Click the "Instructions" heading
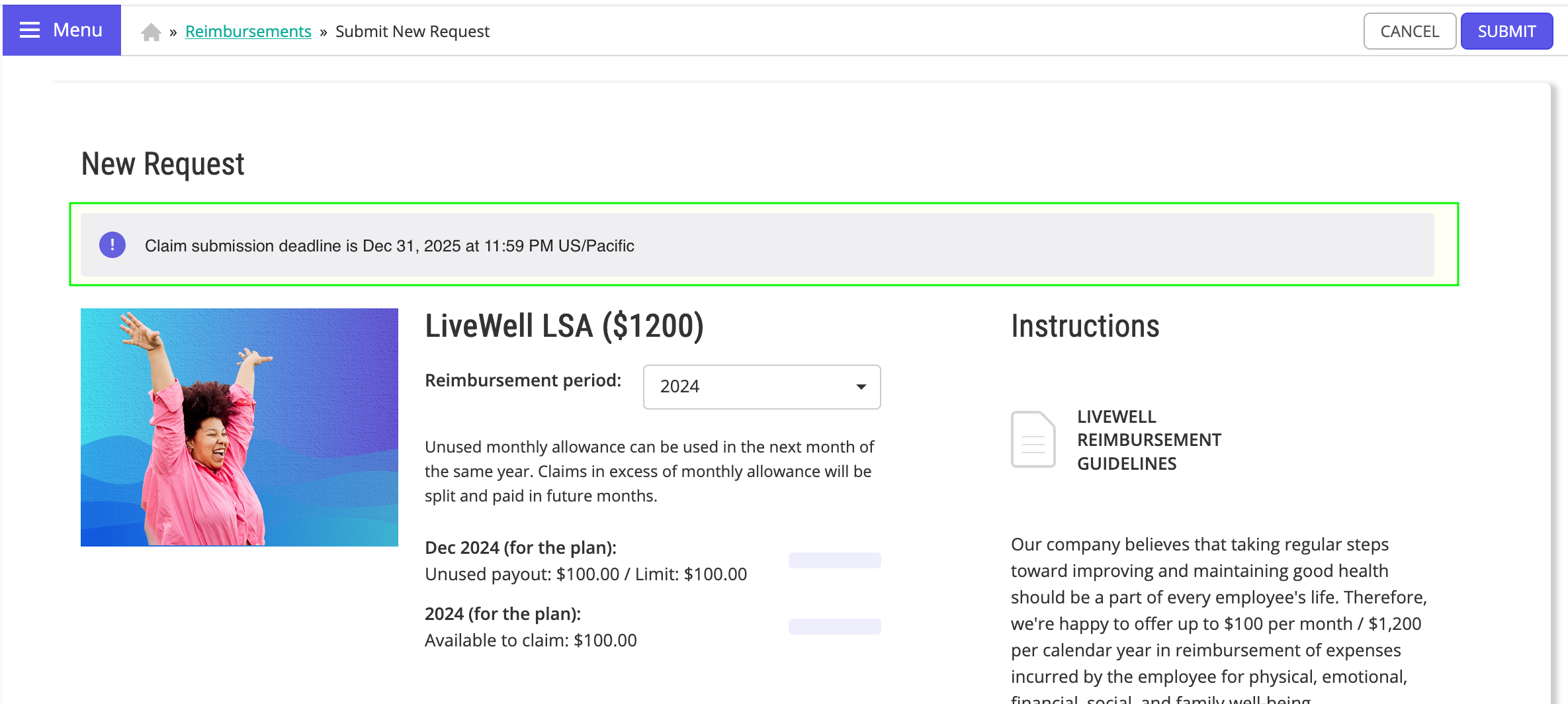This screenshot has width=1568, height=704. [1085, 326]
